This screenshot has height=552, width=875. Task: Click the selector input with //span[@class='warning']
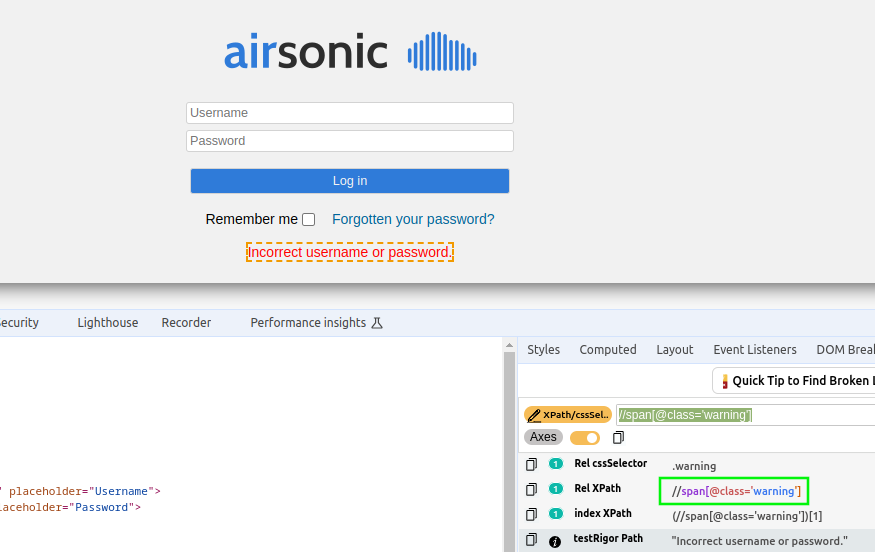pyautogui.click(x=746, y=415)
